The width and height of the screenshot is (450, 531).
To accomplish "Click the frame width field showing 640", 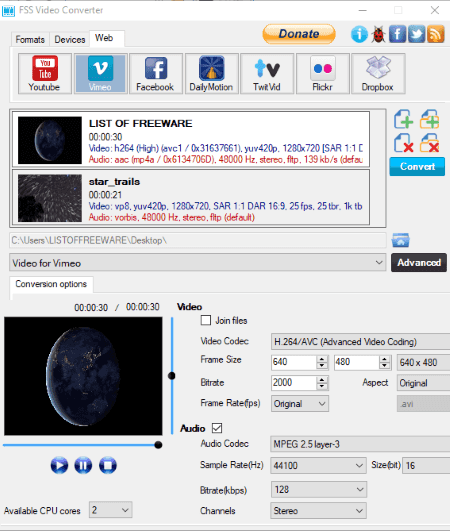I will (294, 362).
